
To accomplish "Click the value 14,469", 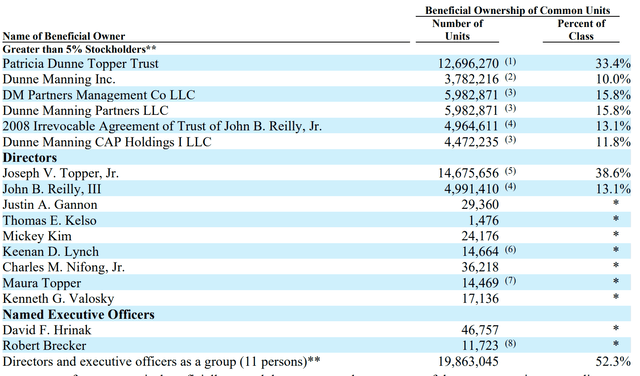I will 480,283.
